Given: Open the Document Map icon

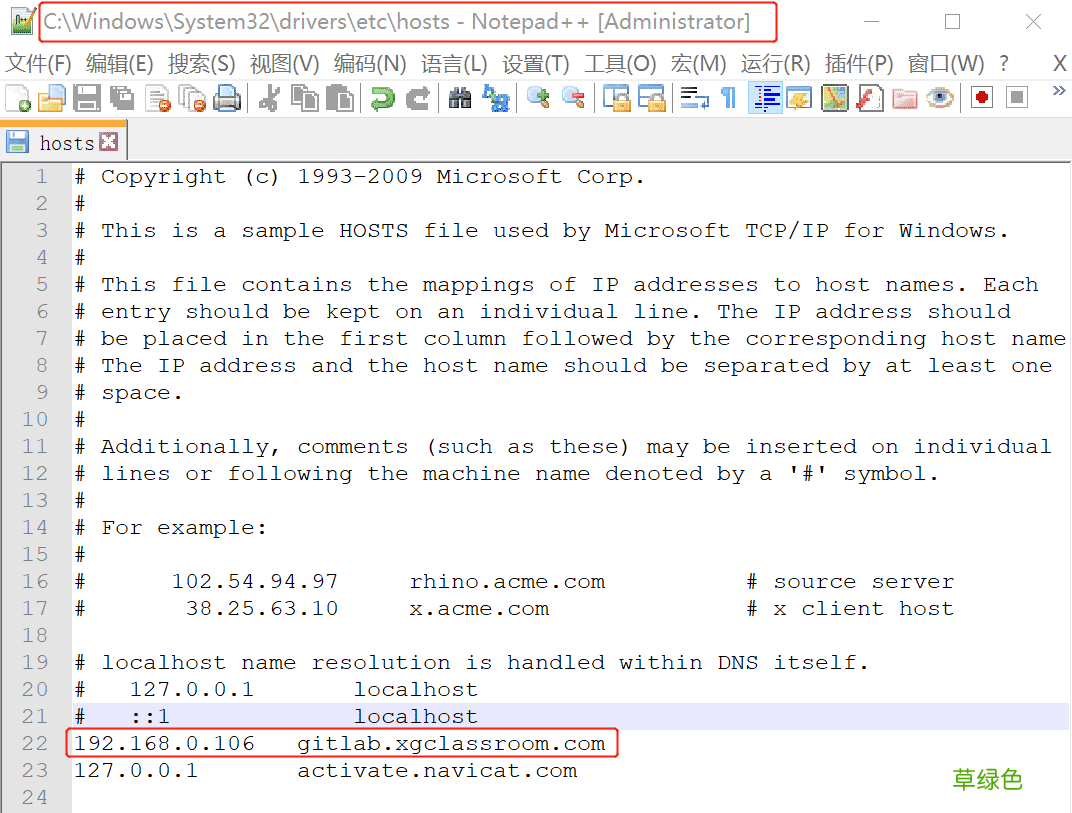Looking at the screenshot, I should click(834, 98).
